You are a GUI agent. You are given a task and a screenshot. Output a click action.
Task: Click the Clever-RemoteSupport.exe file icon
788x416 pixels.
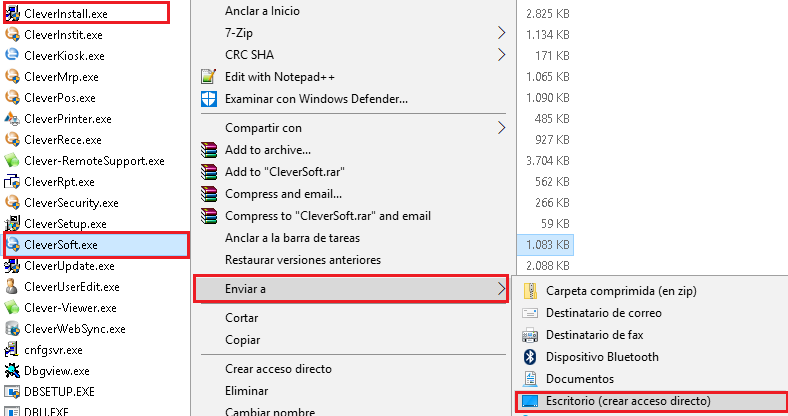point(13,160)
